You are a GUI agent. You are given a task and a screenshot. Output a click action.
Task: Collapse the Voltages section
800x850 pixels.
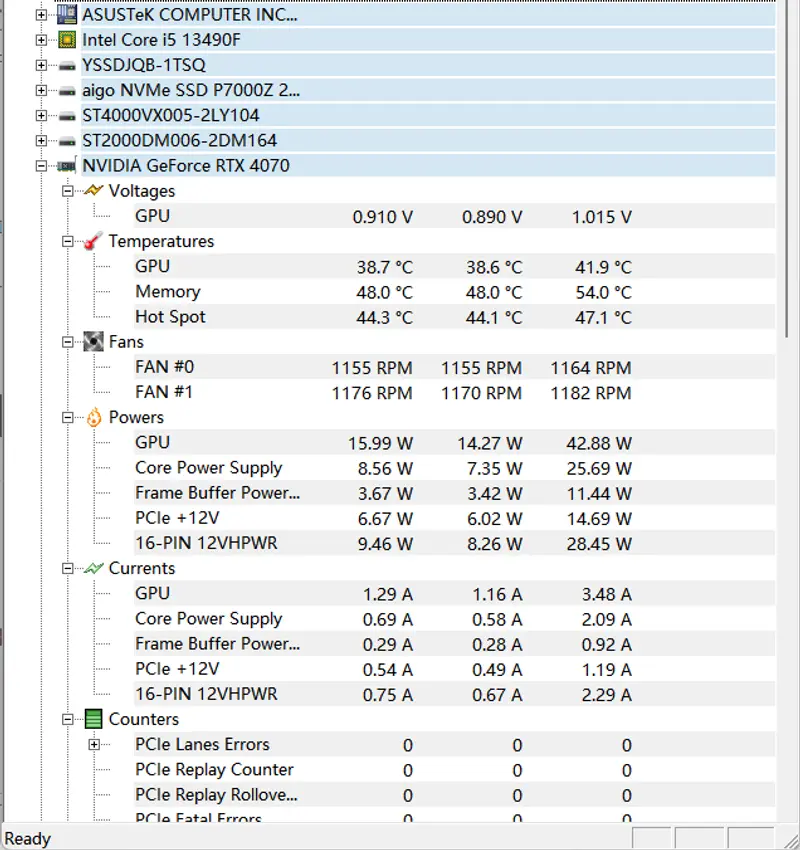click(x=67, y=191)
